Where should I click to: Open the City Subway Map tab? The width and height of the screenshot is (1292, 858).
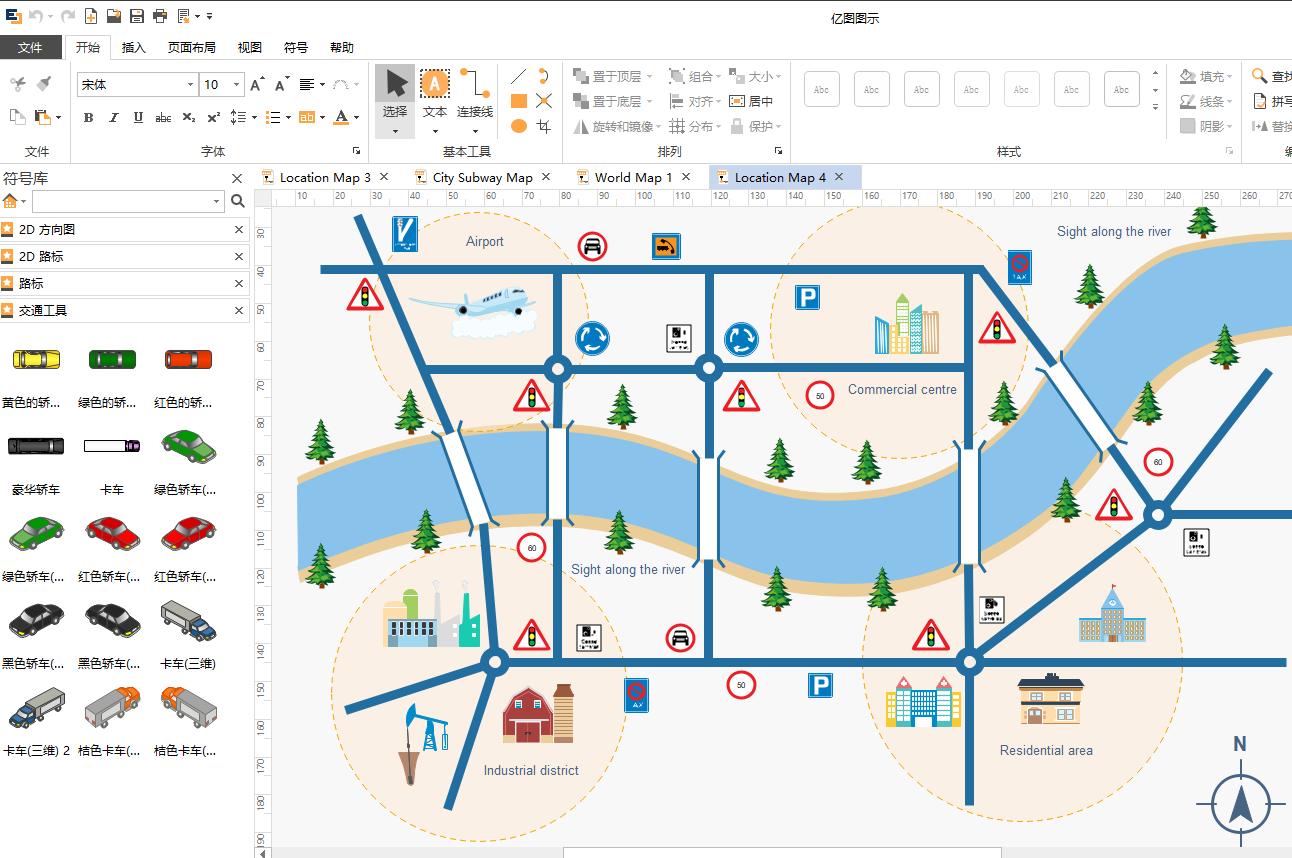point(482,177)
